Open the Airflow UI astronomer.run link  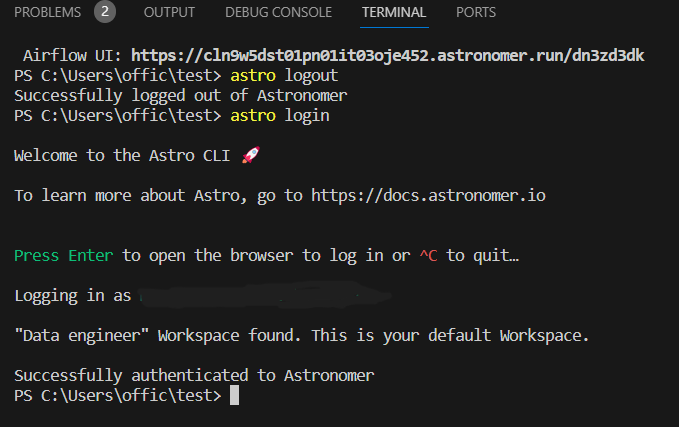pyautogui.click(x=388, y=55)
